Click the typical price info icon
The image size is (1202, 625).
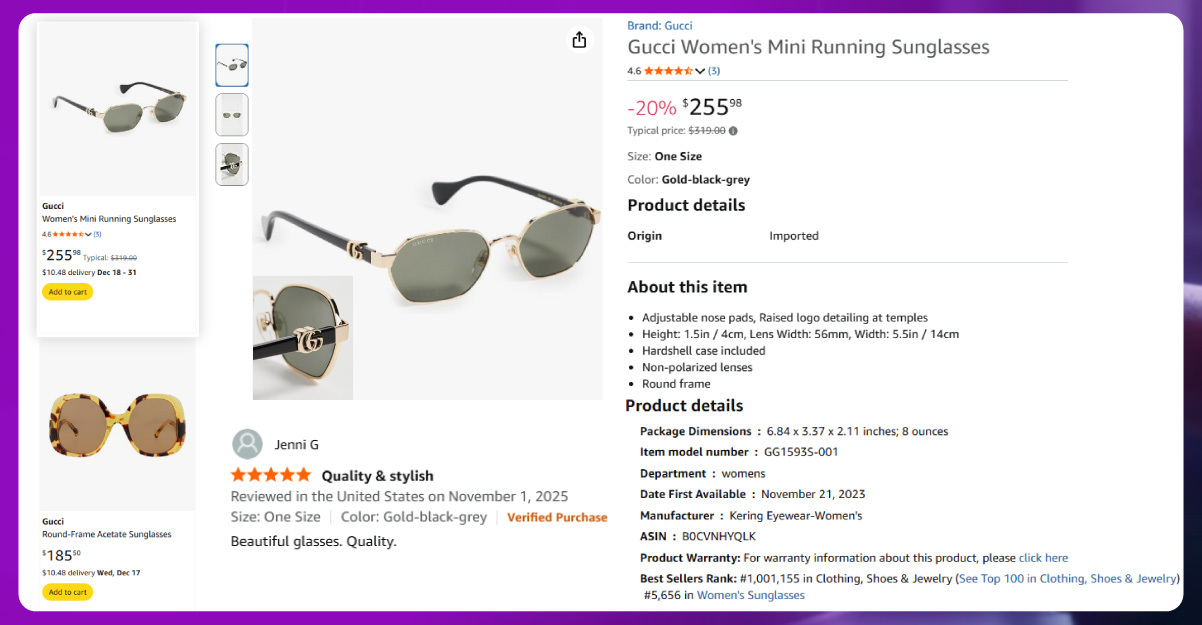click(x=733, y=131)
